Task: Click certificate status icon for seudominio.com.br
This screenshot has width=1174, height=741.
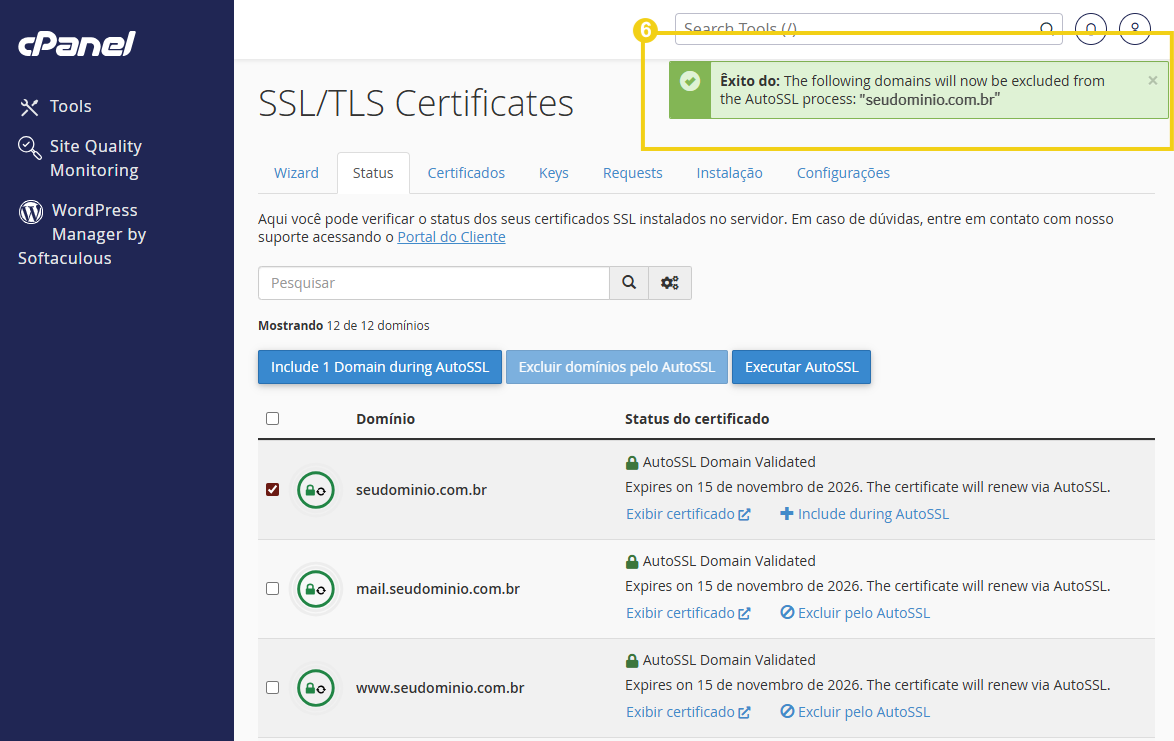Action: (x=316, y=490)
